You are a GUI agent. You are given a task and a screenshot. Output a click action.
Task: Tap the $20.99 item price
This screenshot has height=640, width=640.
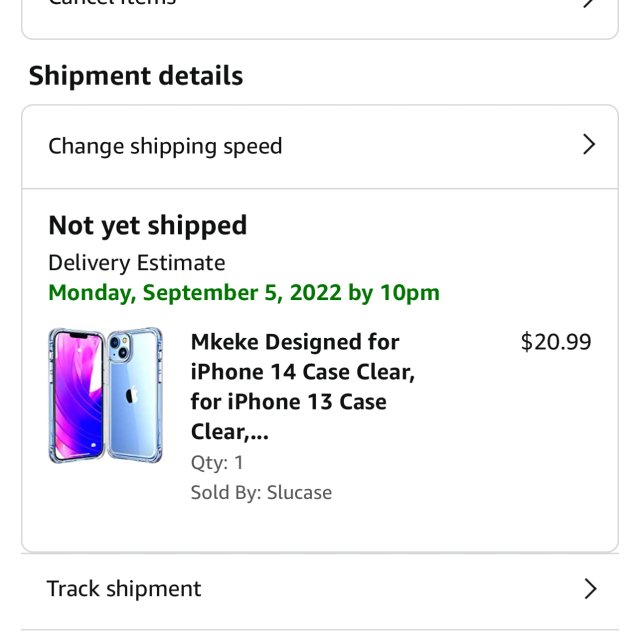(556, 342)
